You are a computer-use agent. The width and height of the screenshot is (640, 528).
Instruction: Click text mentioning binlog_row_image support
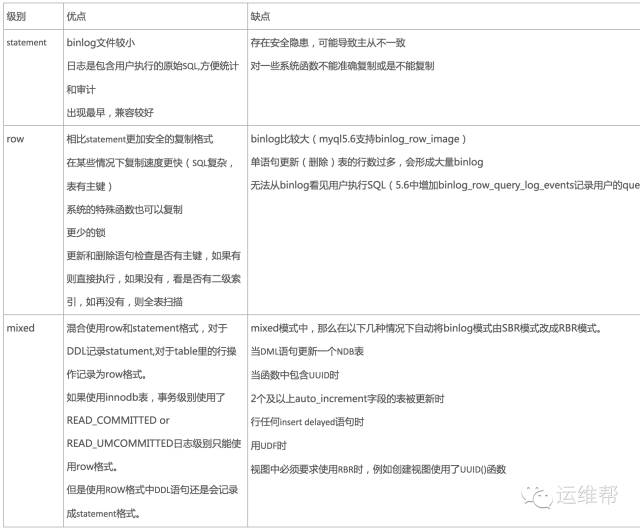click(x=358, y=139)
